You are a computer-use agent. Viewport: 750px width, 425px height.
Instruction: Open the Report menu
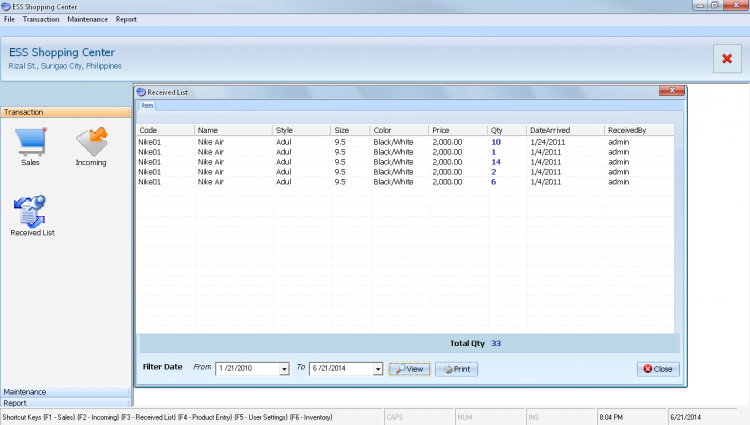[x=126, y=20]
